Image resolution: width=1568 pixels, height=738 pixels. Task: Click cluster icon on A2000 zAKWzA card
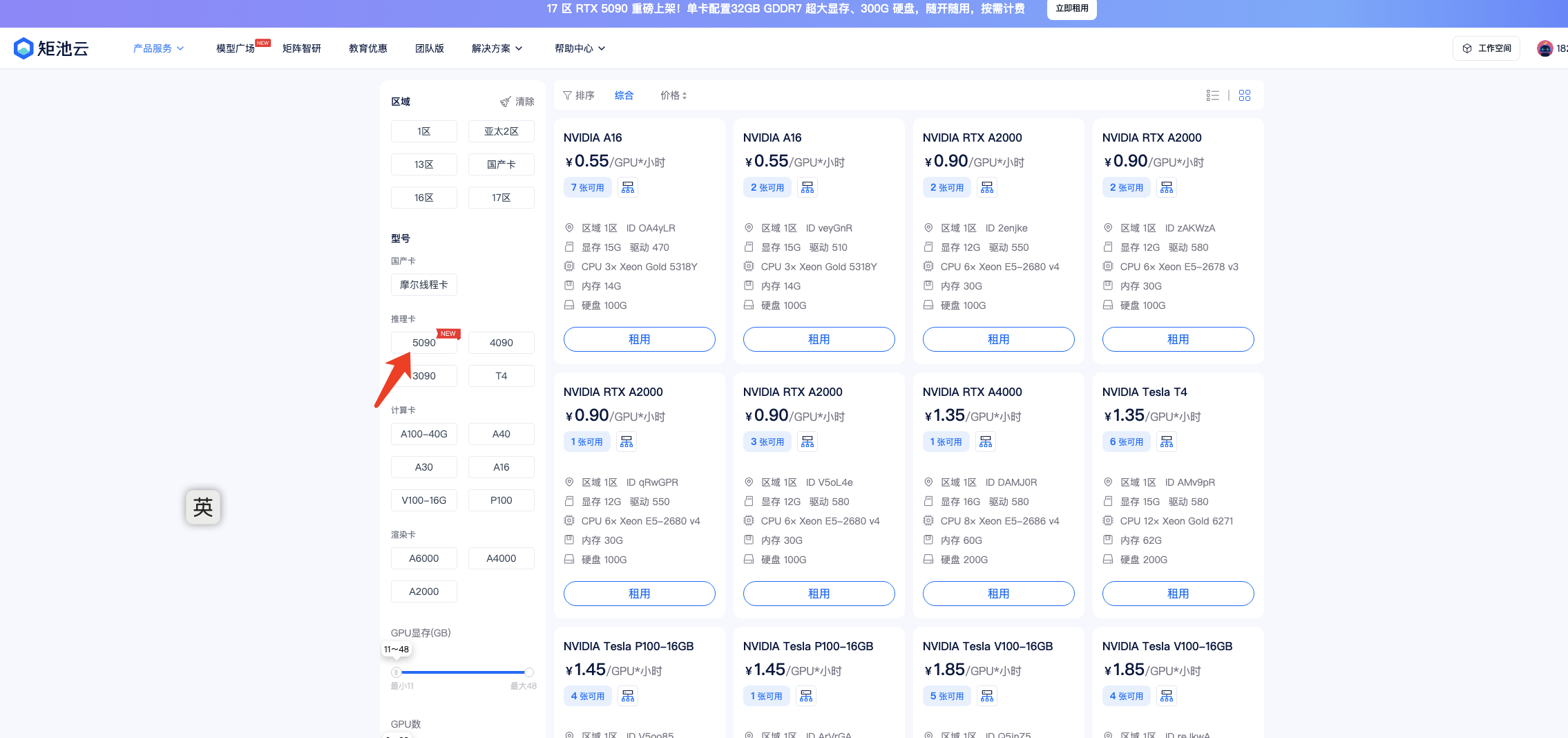point(1167,187)
